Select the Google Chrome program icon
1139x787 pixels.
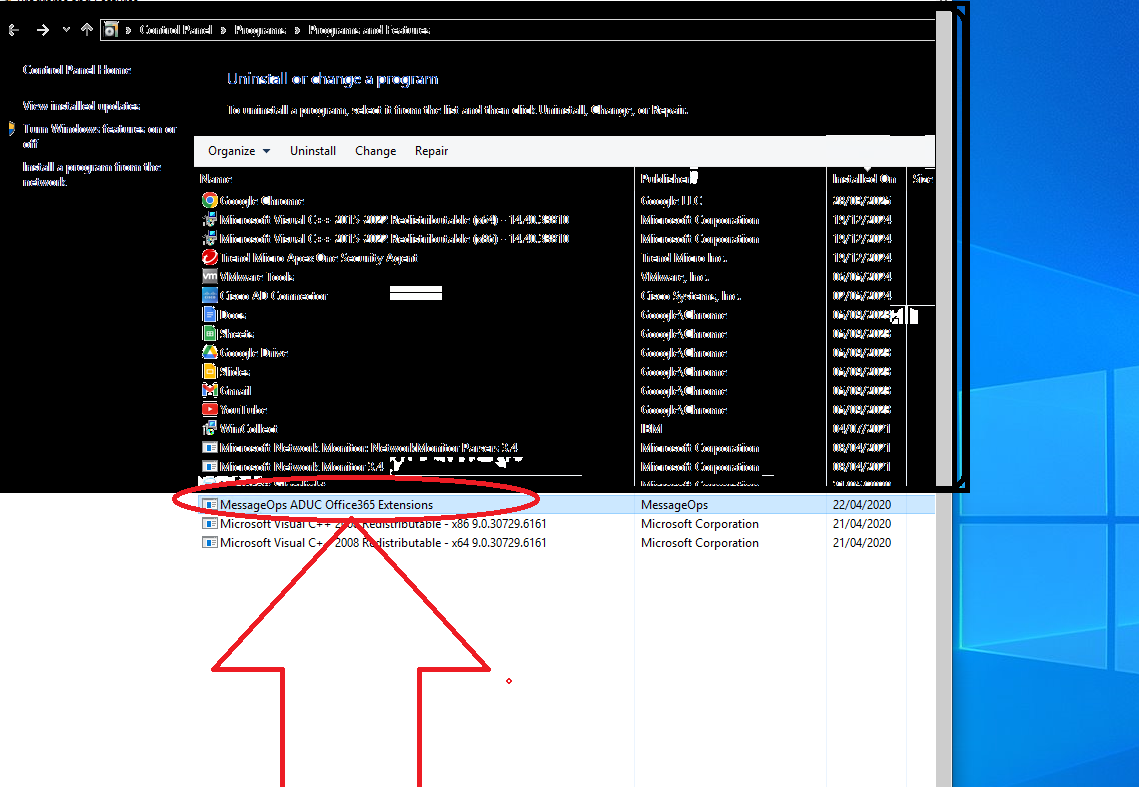209,201
